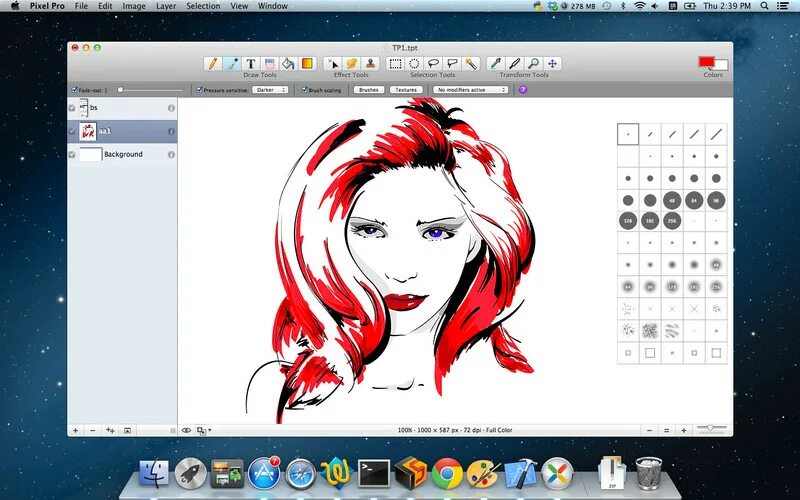Screen dimensions: 800x500
Task: Uncheck visibility of the Background layer
Action: click(x=72, y=154)
